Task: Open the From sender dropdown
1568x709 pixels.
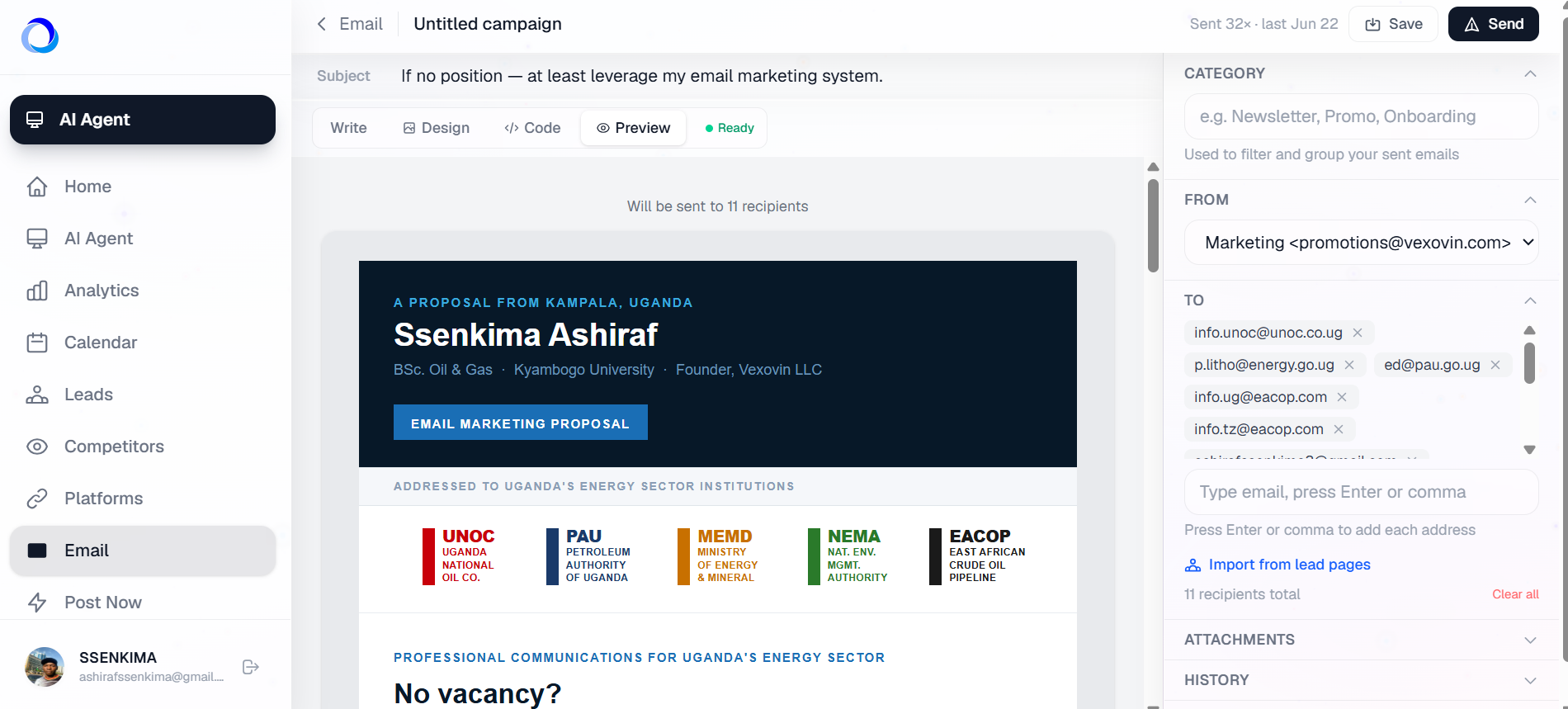Action: tap(1362, 243)
